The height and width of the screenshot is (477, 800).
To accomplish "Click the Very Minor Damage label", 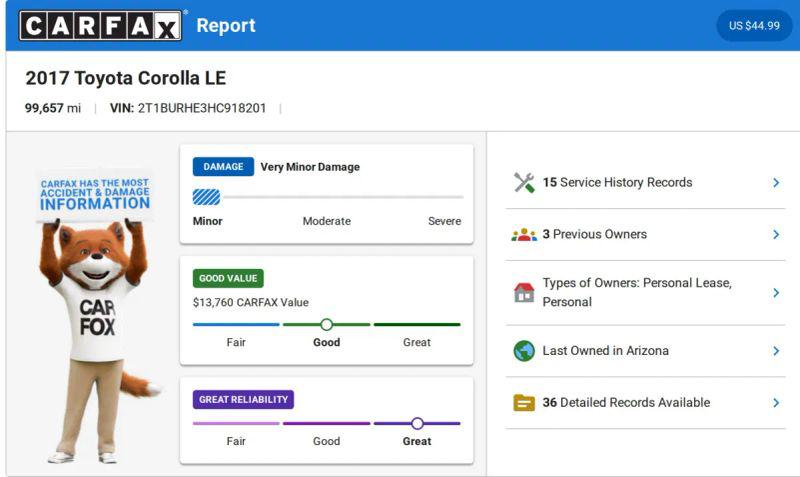I will pos(310,167).
